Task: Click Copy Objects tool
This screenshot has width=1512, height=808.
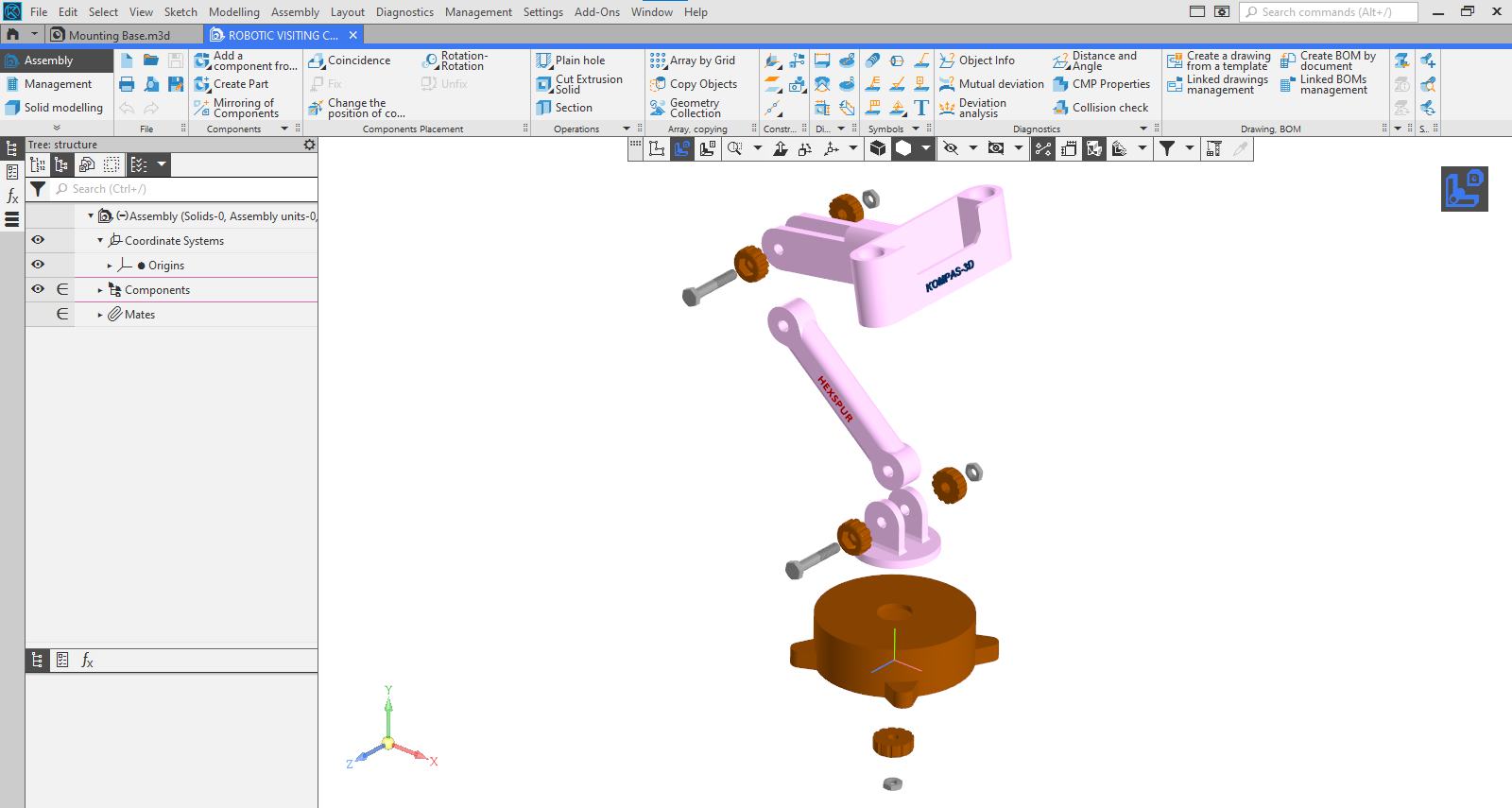Action: [694, 84]
